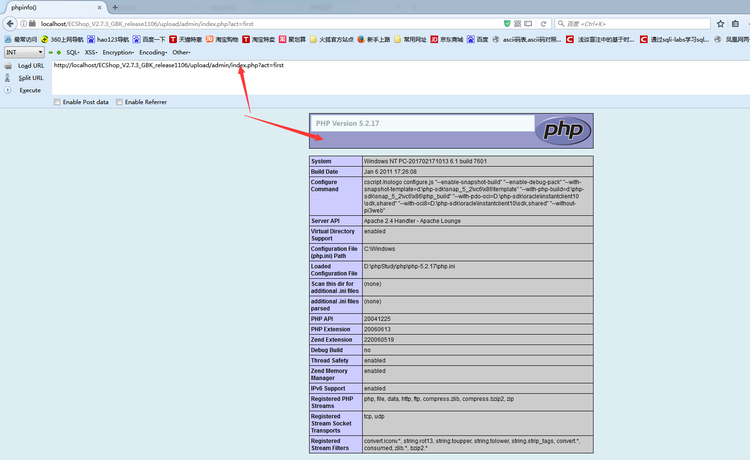Click the browser back button
Screen dimensions: 750x460
tap(12, 22)
